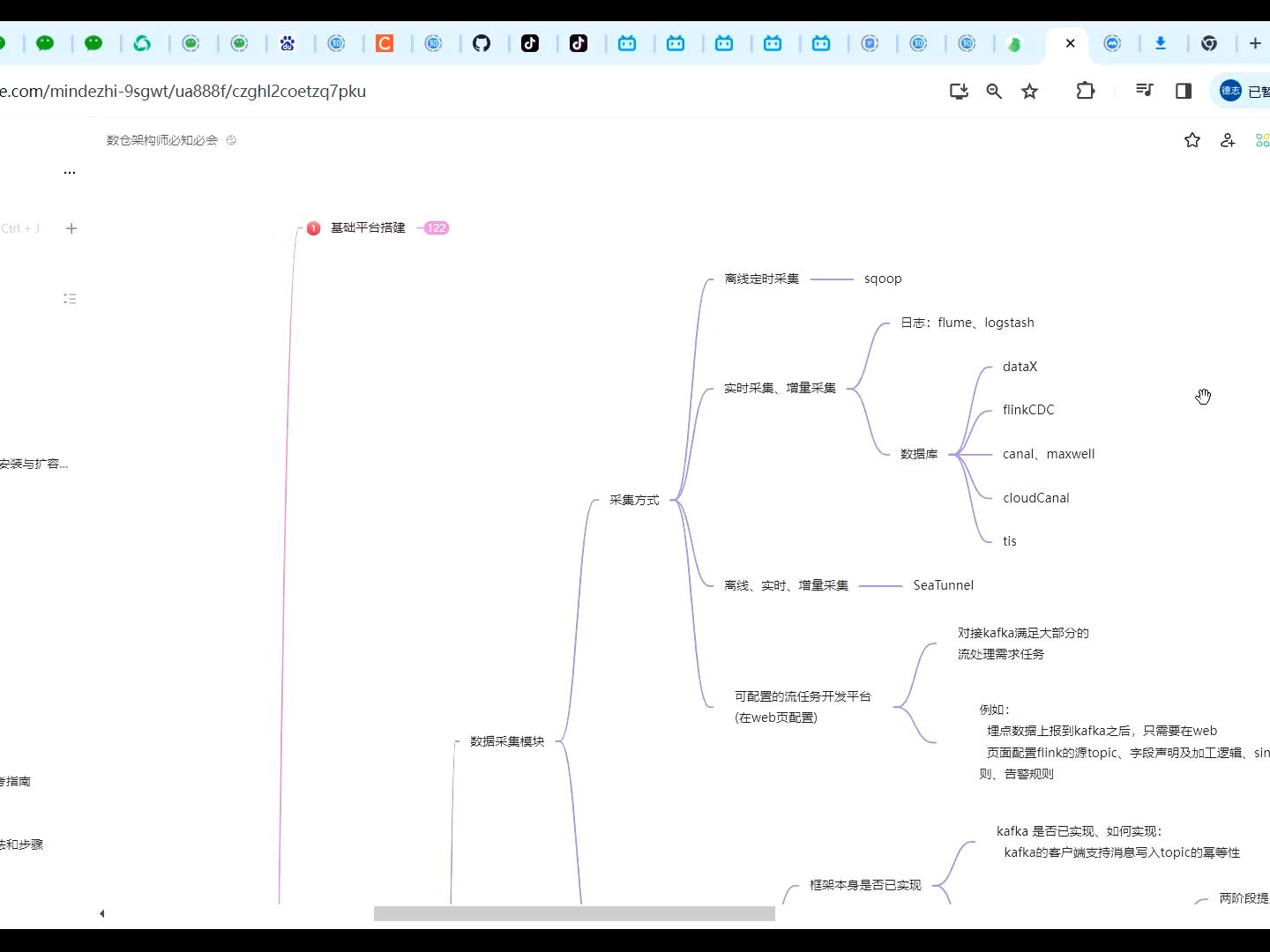The height and width of the screenshot is (952, 1270).
Task: Select the 可配置的流任务开发平台 node
Action: coord(803,707)
